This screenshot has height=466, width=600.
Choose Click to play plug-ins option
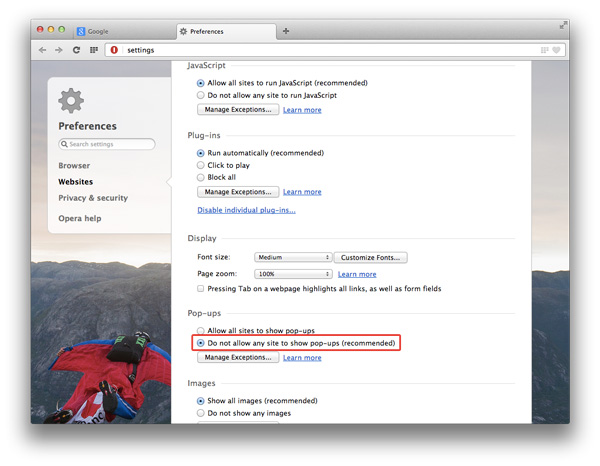(201, 164)
